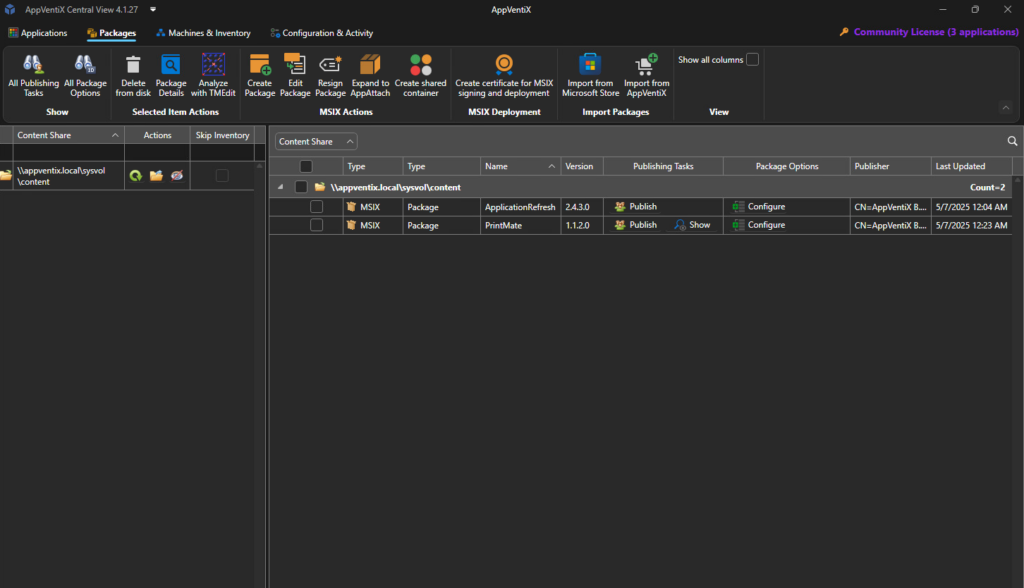Publish the PrintMate package

[x=634, y=225]
